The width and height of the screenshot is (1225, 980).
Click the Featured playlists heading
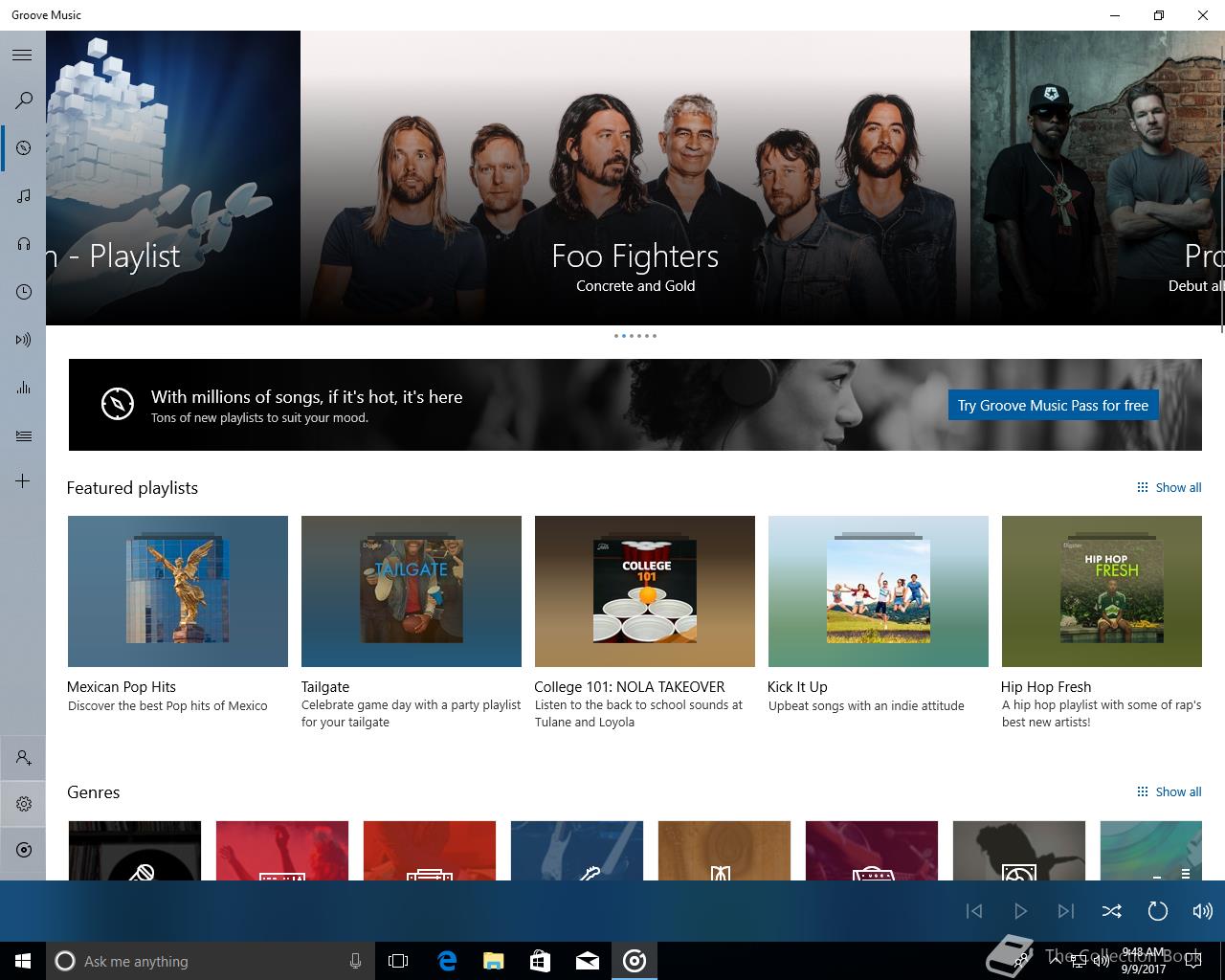click(132, 488)
